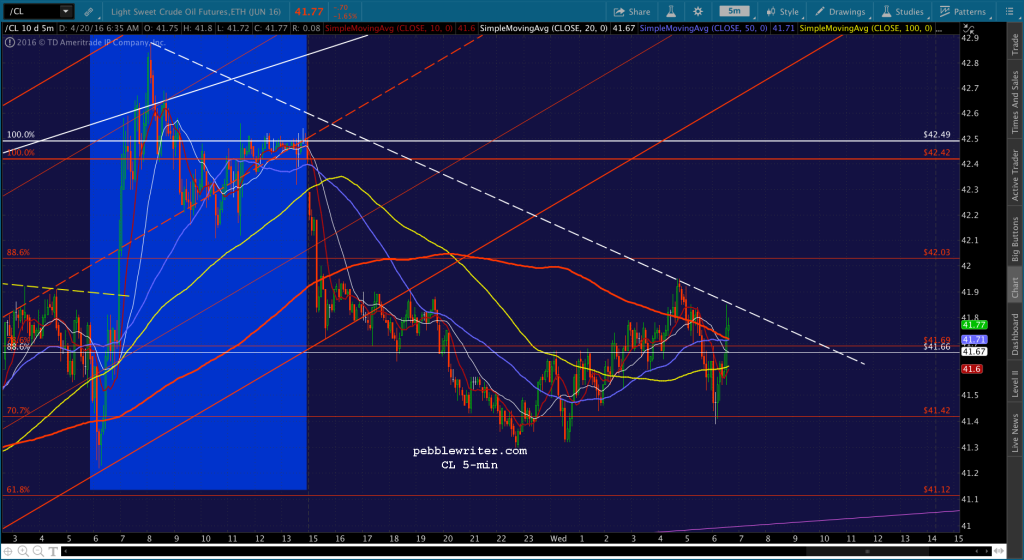Open the flask icon beside Share

coord(671,12)
